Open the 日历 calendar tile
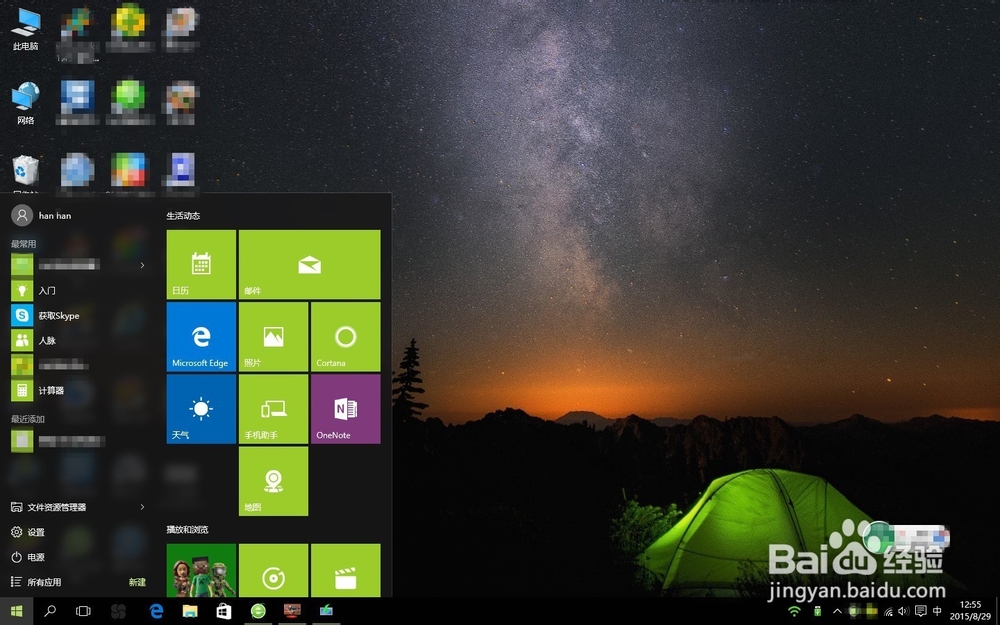 pos(201,265)
